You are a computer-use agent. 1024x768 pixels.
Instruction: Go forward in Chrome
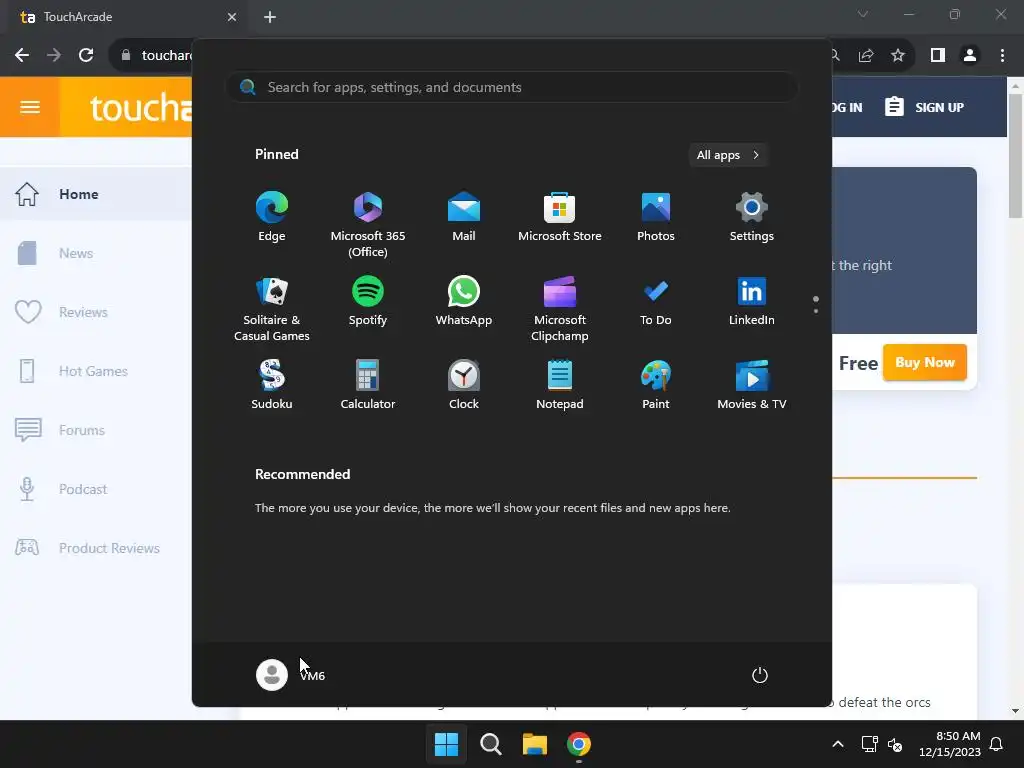coord(54,55)
